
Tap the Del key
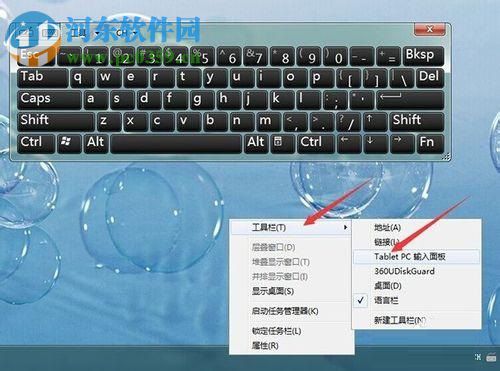(x=430, y=78)
